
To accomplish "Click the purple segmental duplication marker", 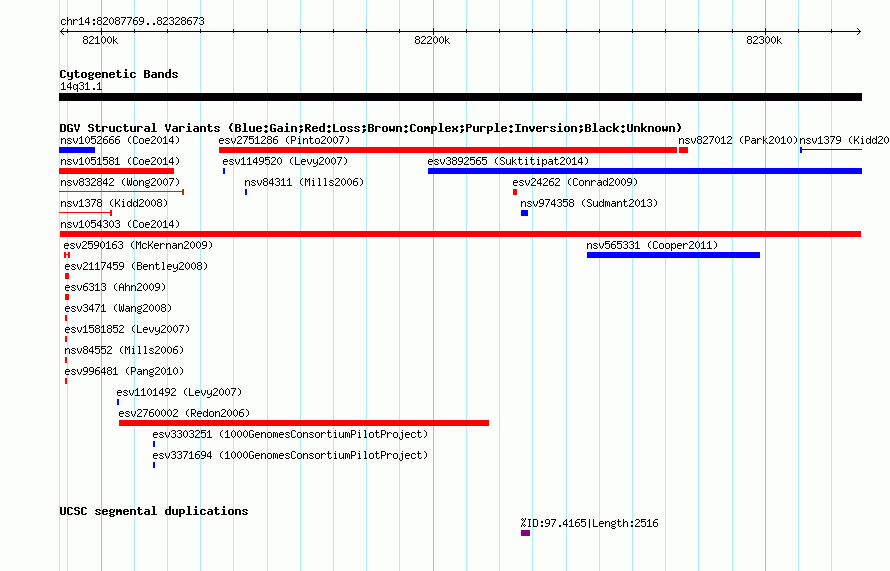I will pos(526,533).
